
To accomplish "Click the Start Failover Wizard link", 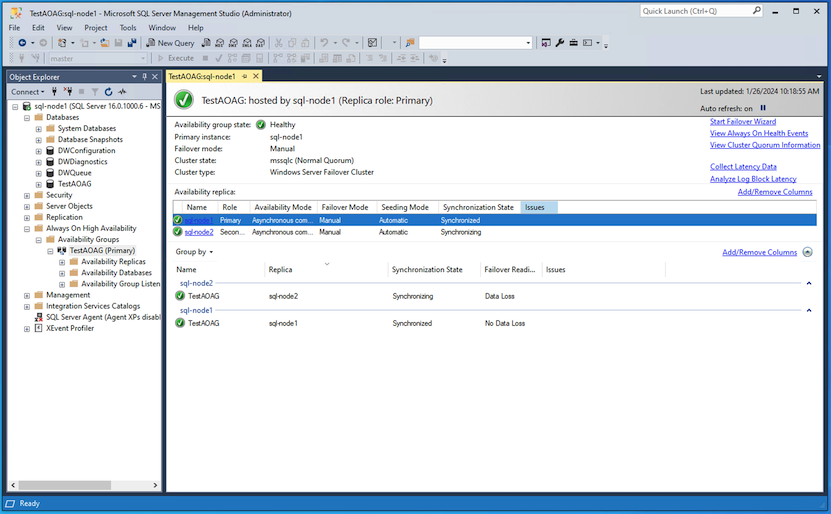I will coord(742,122).
